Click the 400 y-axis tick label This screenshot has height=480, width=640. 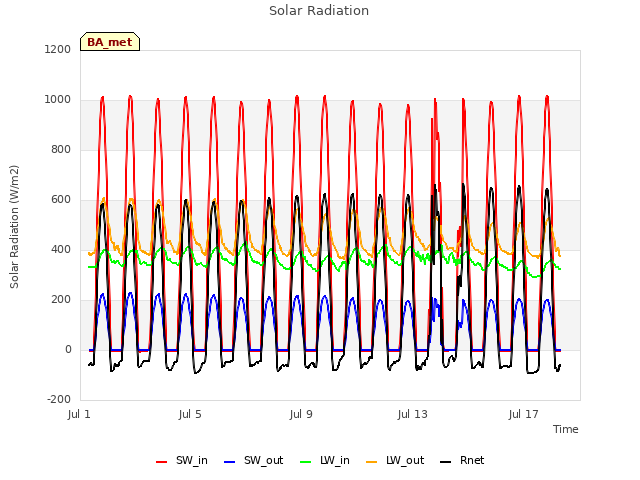click(61, 249)
